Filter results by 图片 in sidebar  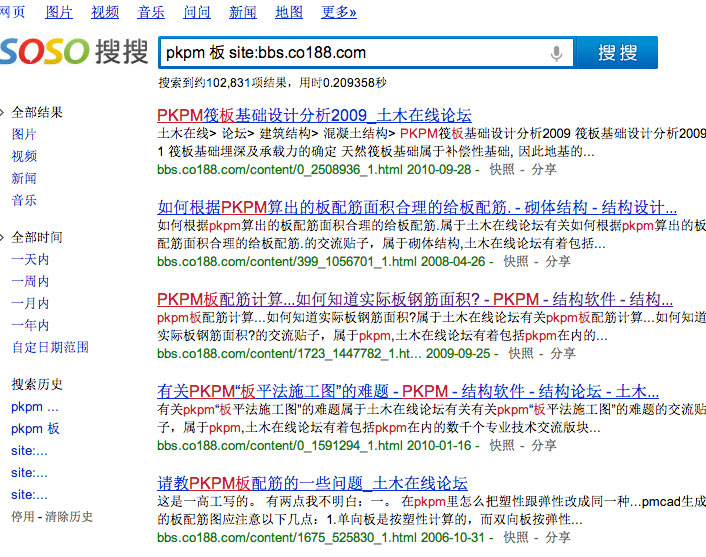24,134
